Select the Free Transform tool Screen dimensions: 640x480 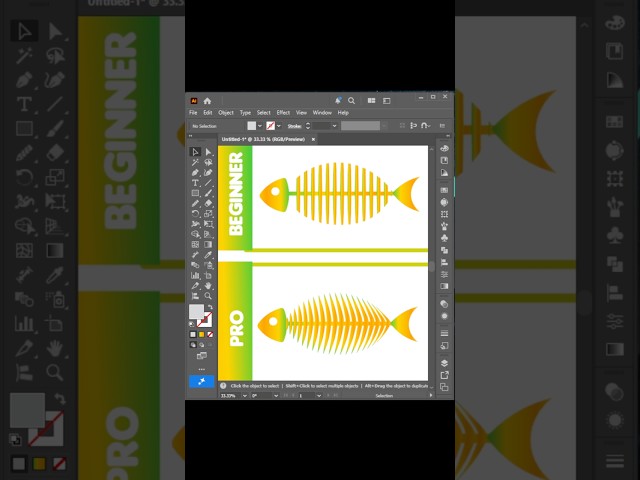click(208, 224)
